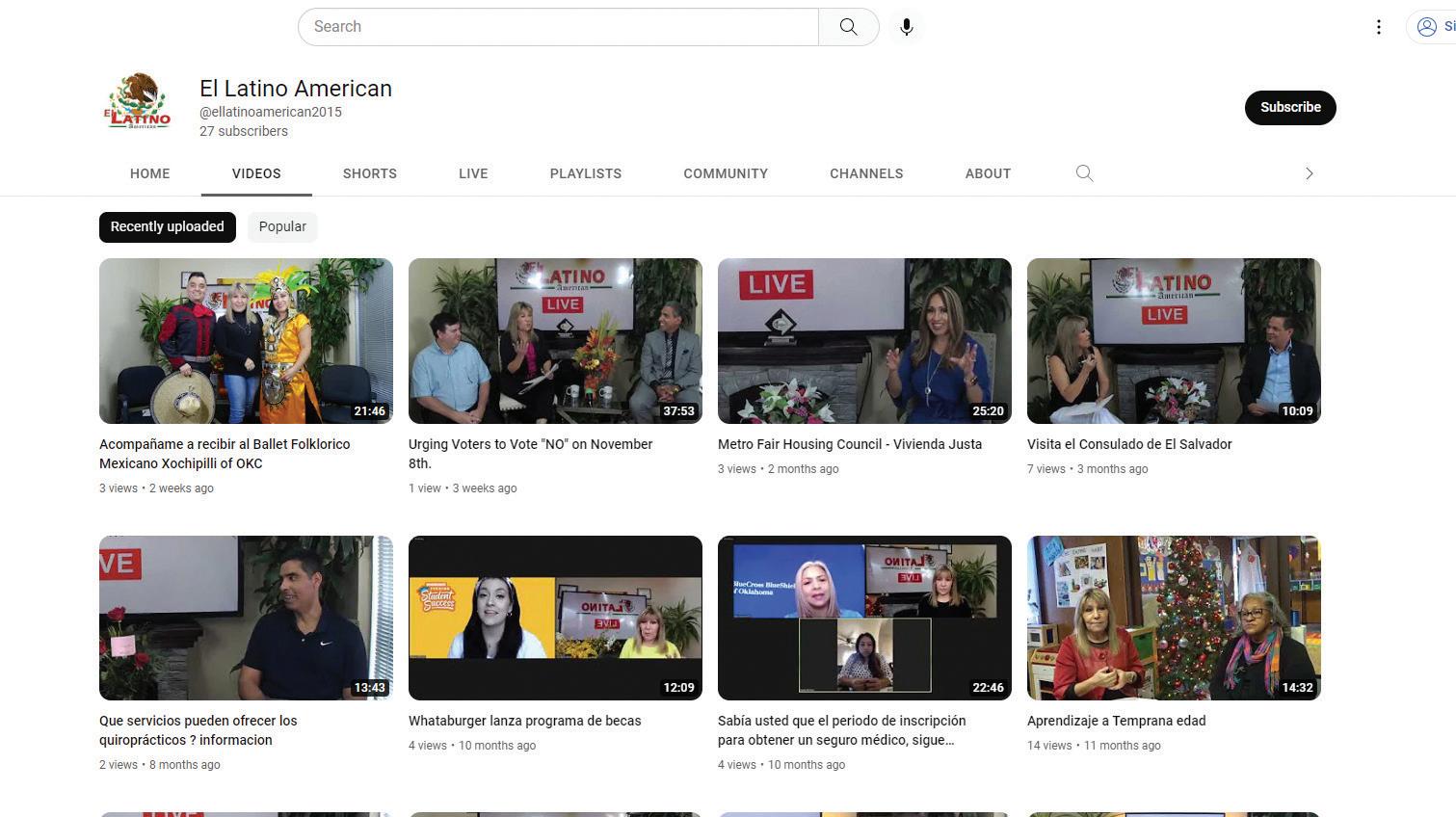This screenshot has width=1456, height=817.
Task: Search within the channel using magnifier icon
Action: pos(1084,173)
